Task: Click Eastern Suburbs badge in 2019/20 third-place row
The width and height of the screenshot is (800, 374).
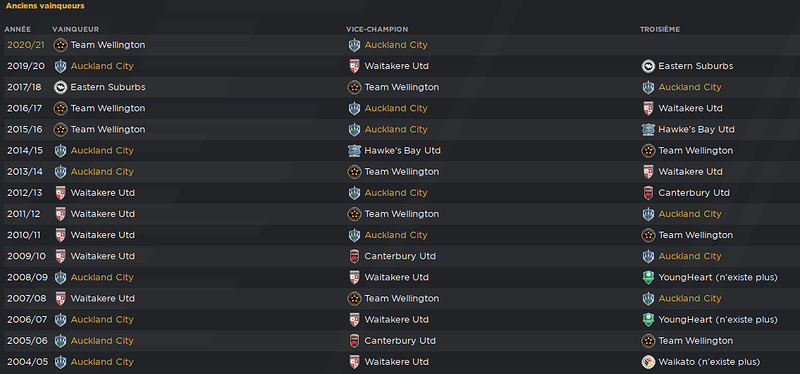Action: (x=648, y=66)
